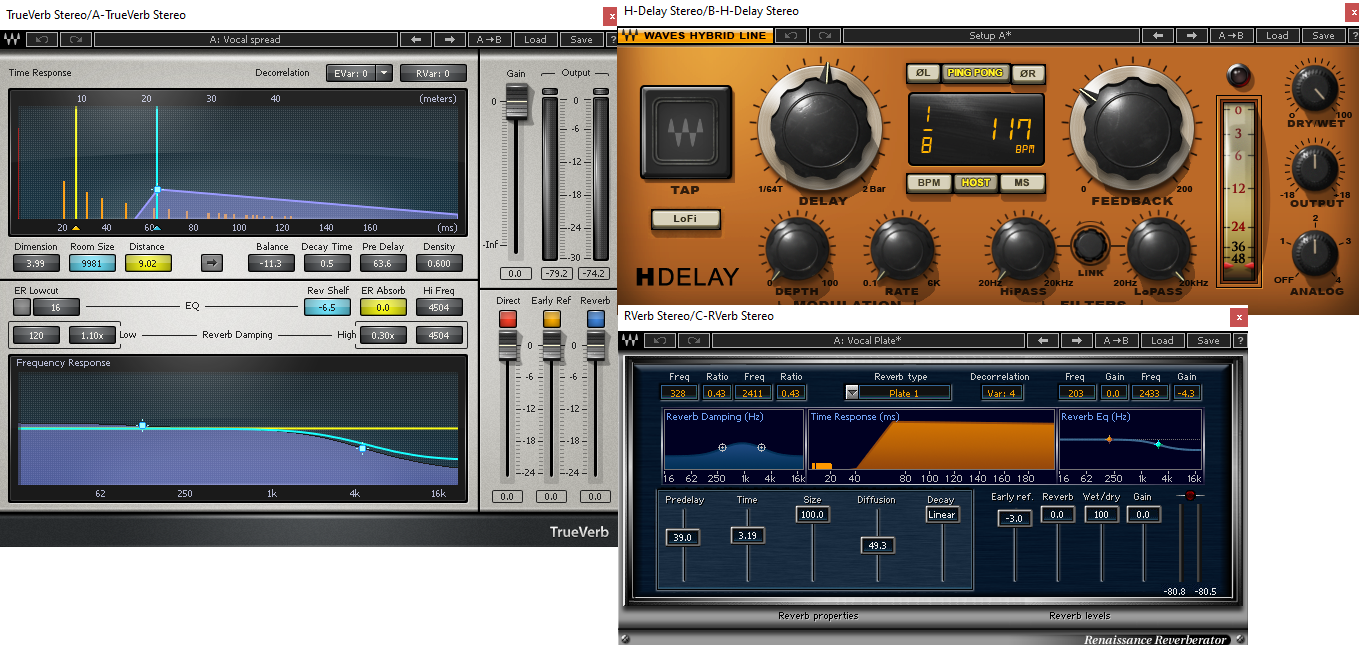The image size is (1359, 645).
Task: Open the EVar decorrelation dropdown arrow
Action: 383,73
